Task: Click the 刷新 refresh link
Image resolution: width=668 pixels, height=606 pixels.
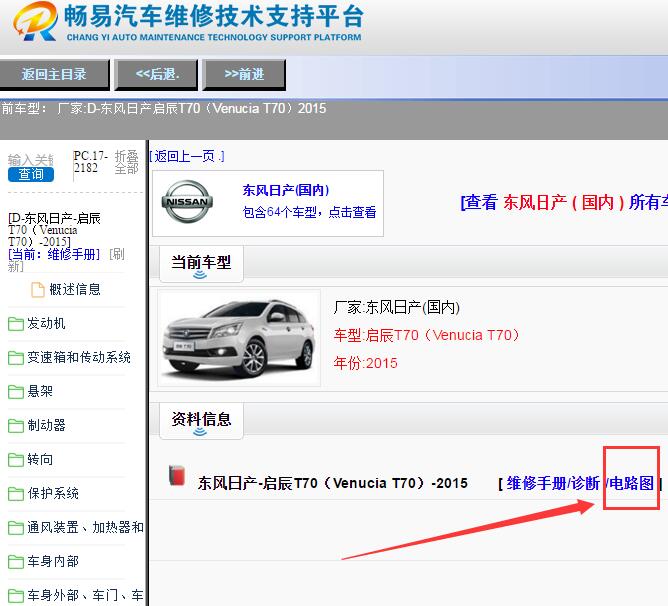Action: tap(66, 260)
